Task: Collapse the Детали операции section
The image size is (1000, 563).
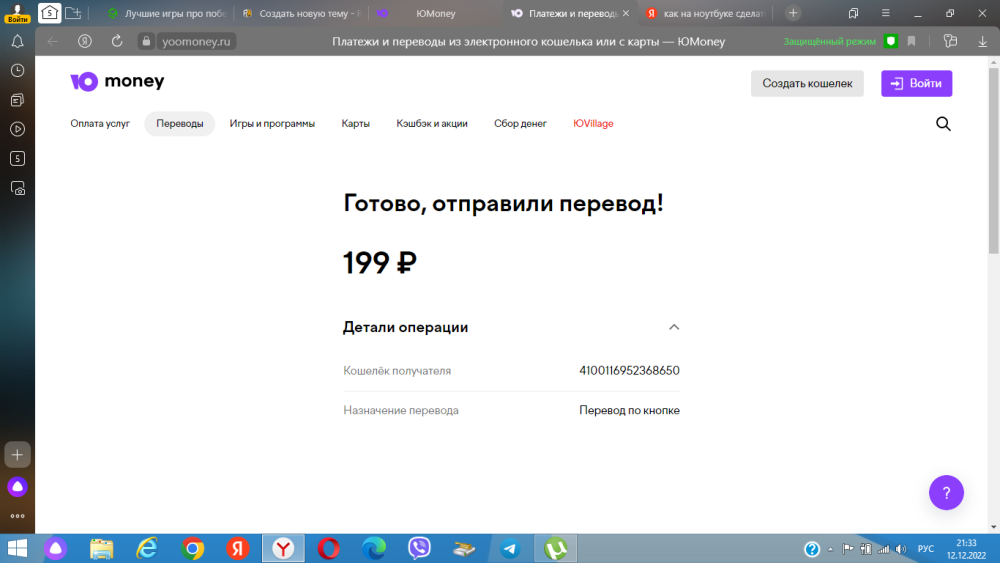Action: coord(673,327)
